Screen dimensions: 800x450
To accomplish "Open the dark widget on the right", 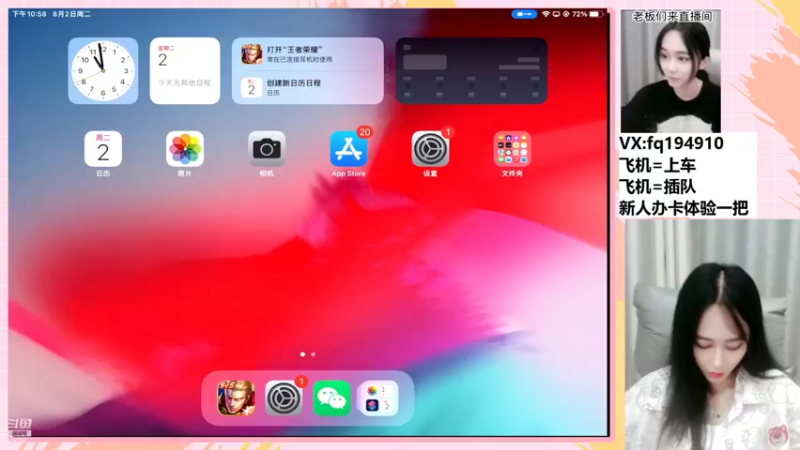I will click(x=471, y=70).
